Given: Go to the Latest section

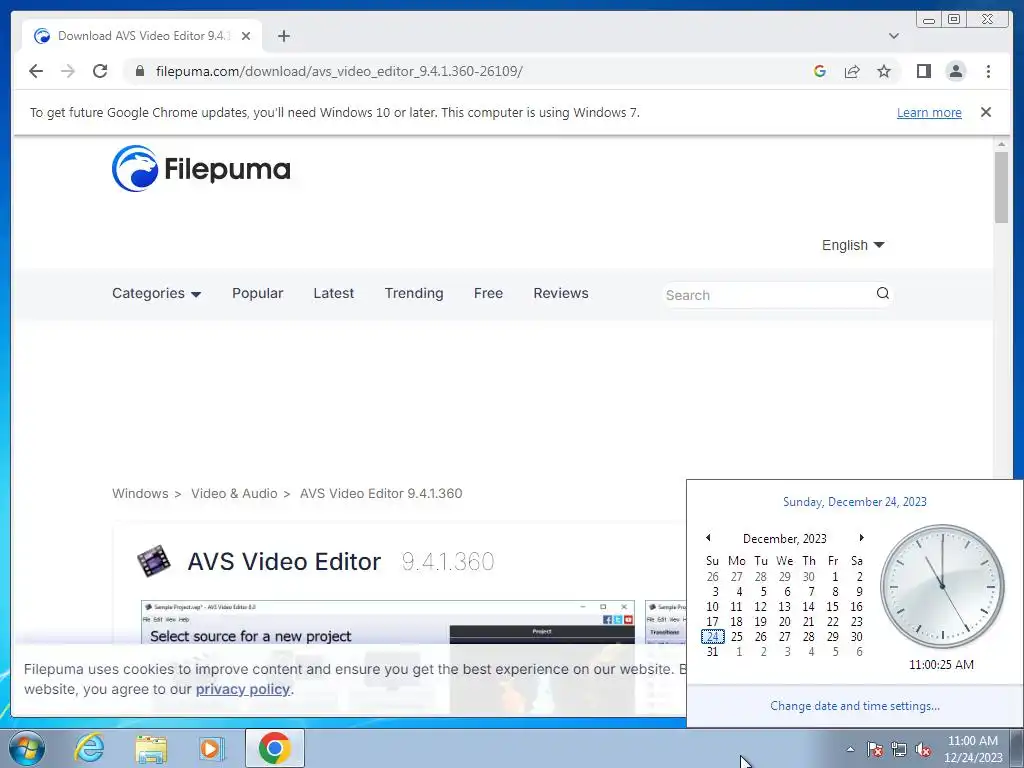Looking at the screenshot, I should 334,293.
